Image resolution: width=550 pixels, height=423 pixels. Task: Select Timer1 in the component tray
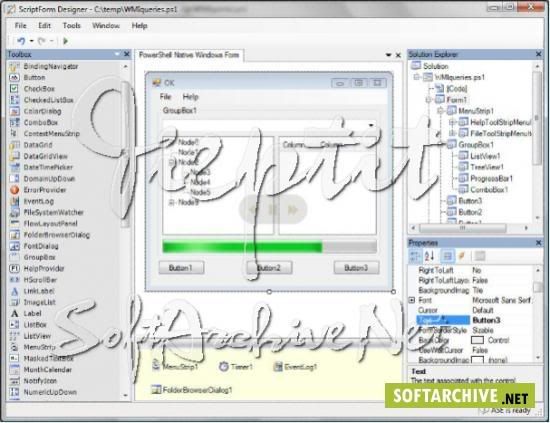[236, 367]
